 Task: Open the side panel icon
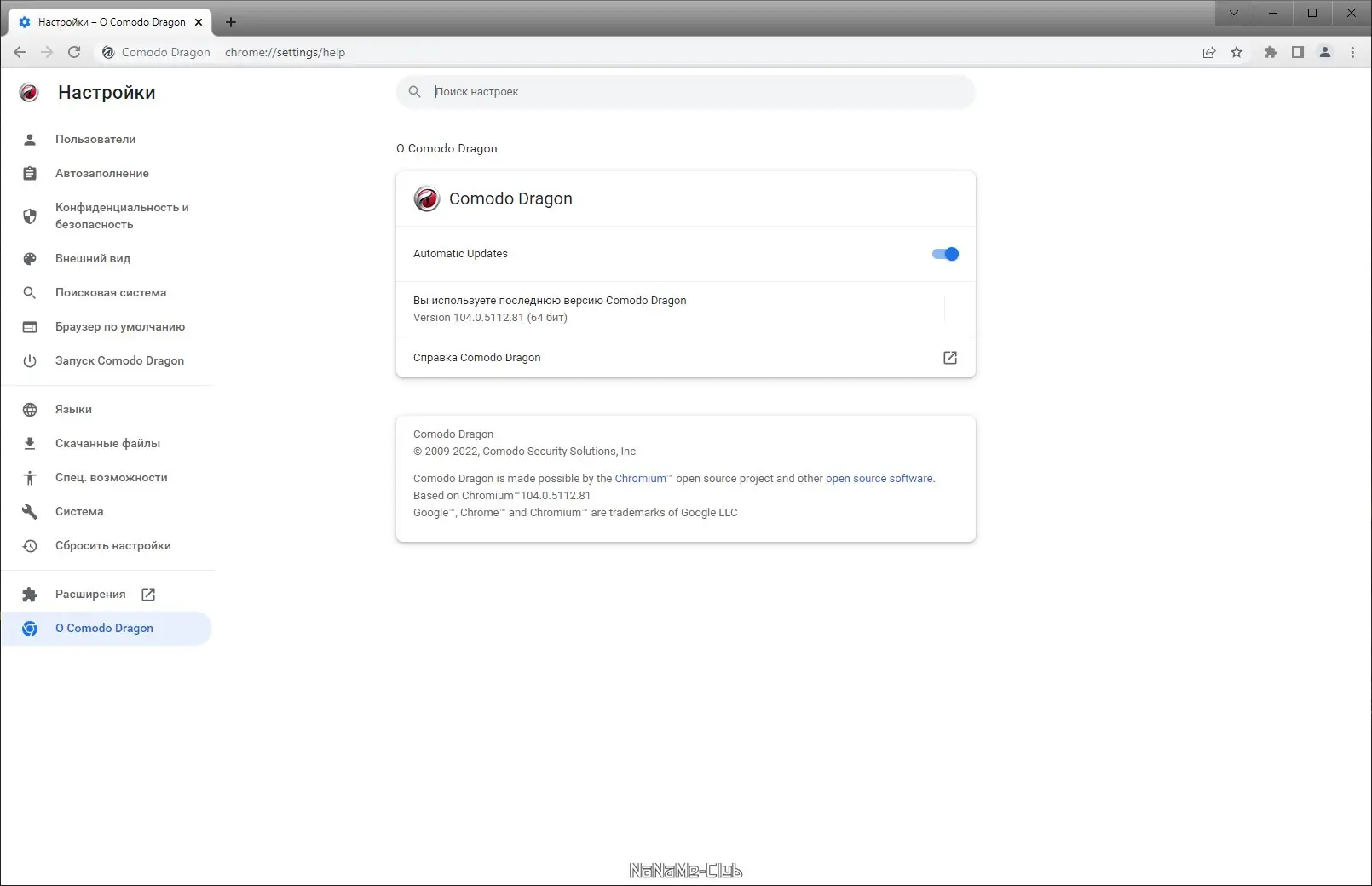[1298, 52]
